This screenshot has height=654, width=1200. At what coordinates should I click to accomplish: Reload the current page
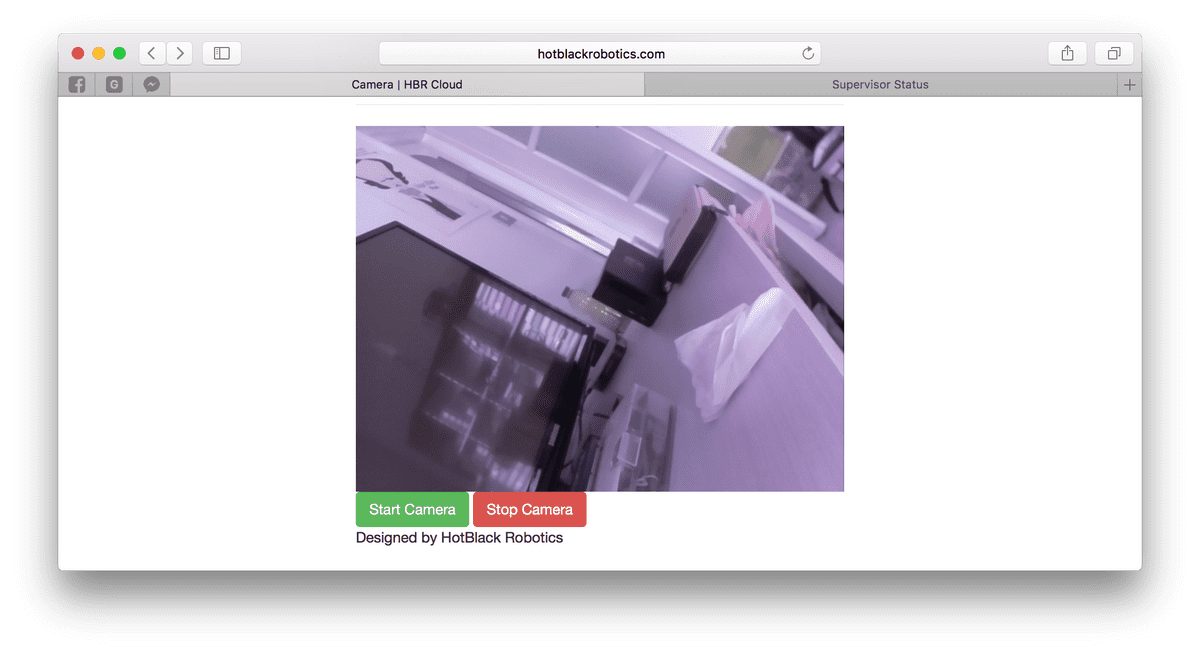click(807, 53)
